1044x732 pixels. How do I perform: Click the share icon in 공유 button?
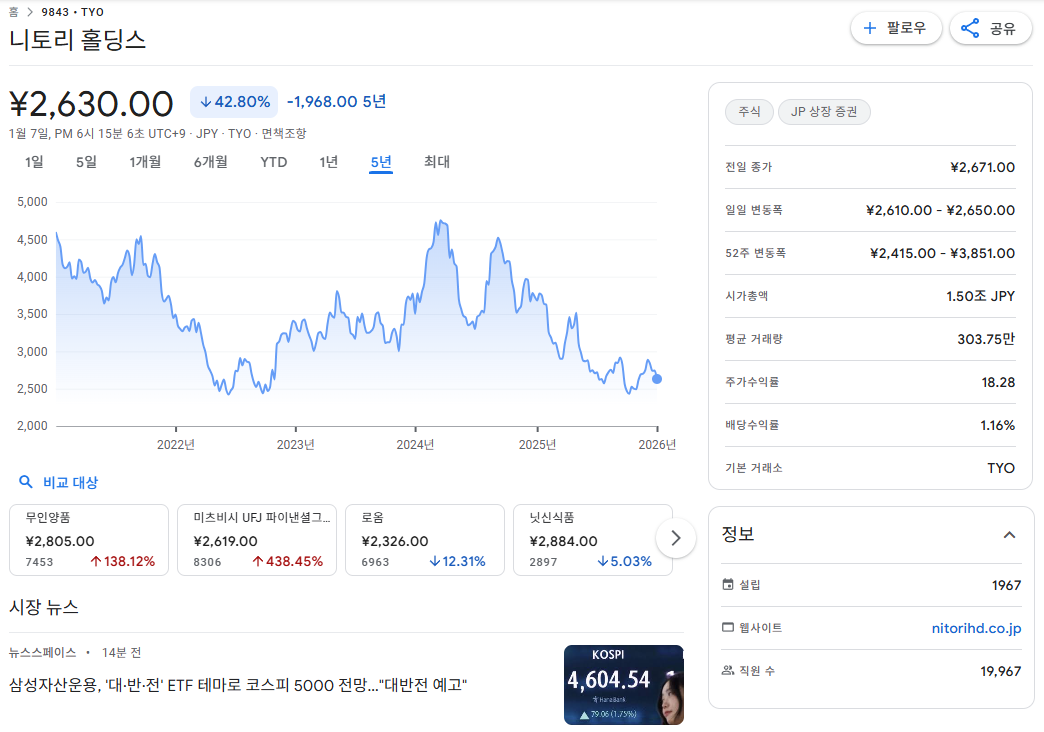tap(970, 28)
